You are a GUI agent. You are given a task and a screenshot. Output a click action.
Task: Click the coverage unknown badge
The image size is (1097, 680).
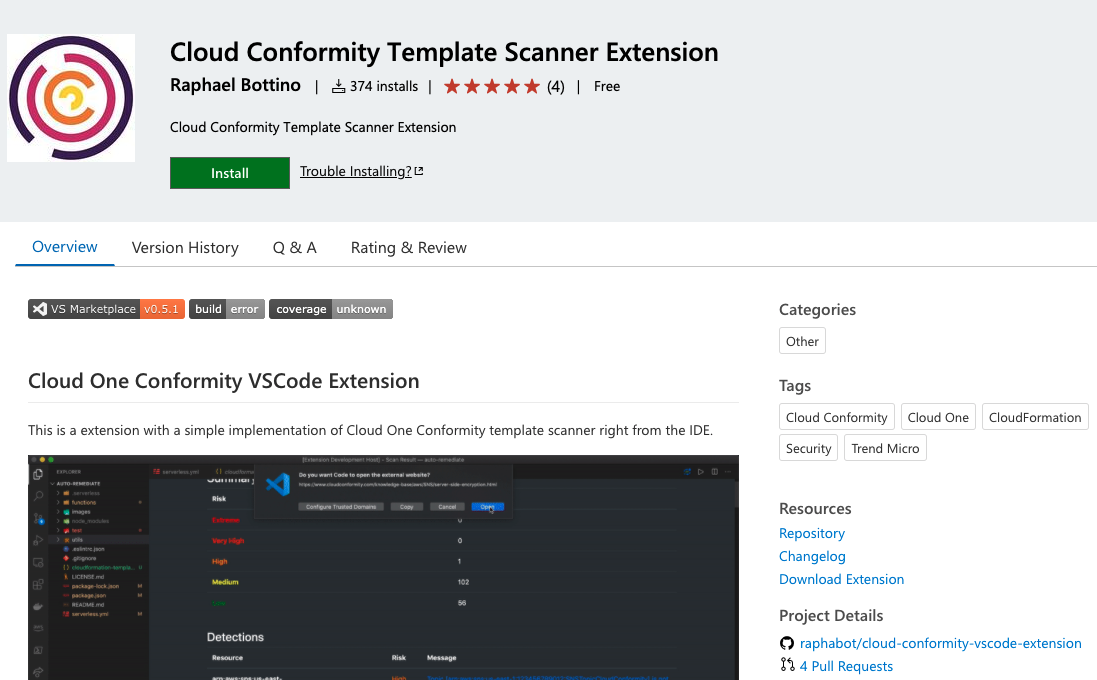tap(331, 309)
